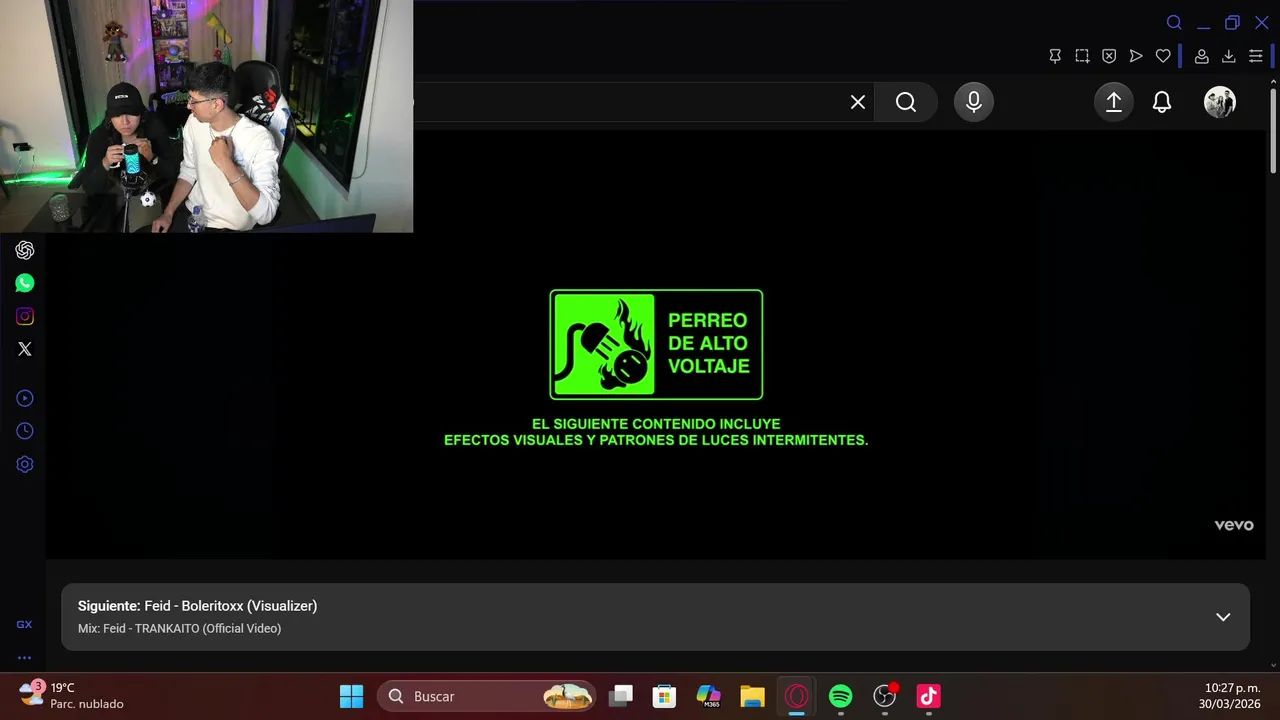Take a snapshot with the capture icon

pos(1082,56)
